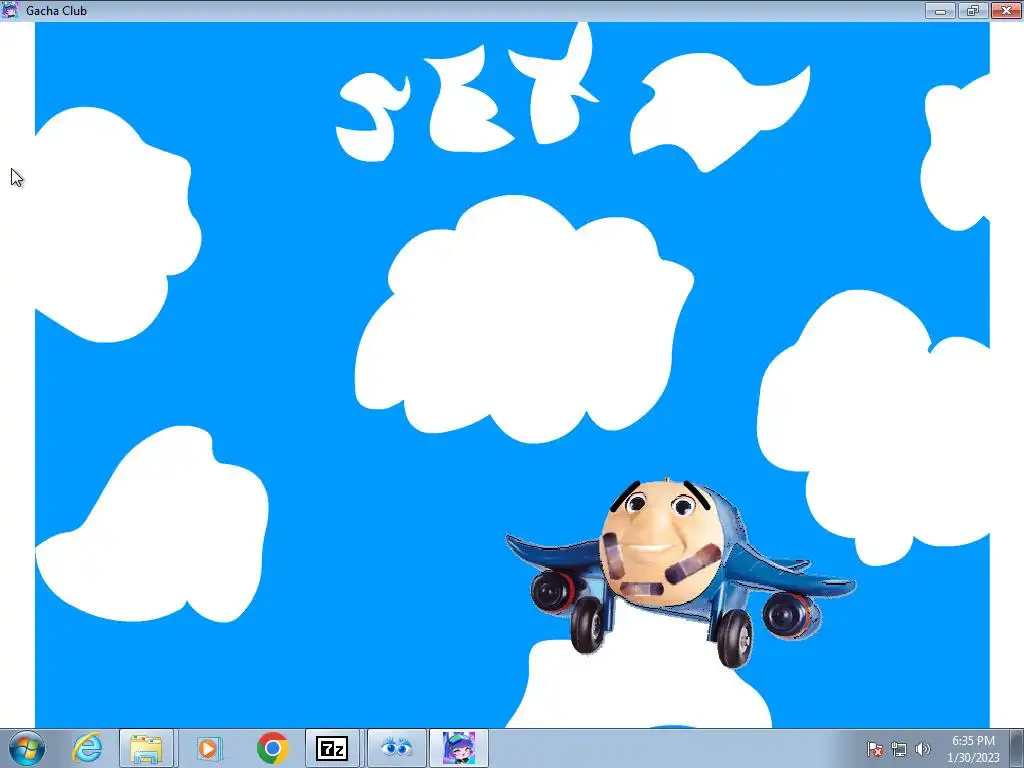Open the 7-Zip taskbar item
This screenshot has width=1024, height=768.
tap(332, 748)
